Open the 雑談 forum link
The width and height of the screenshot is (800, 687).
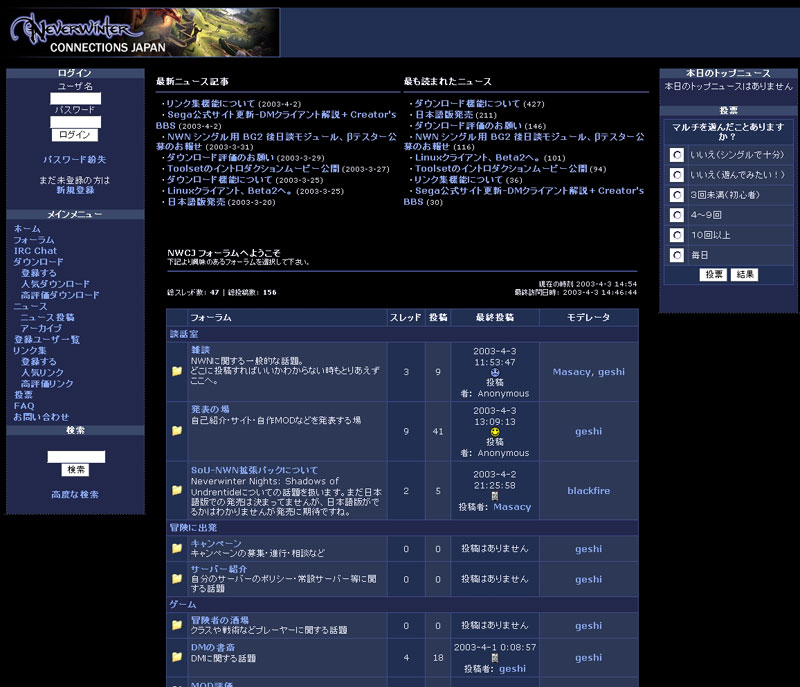pyautogui.click(x=200, y=350)
